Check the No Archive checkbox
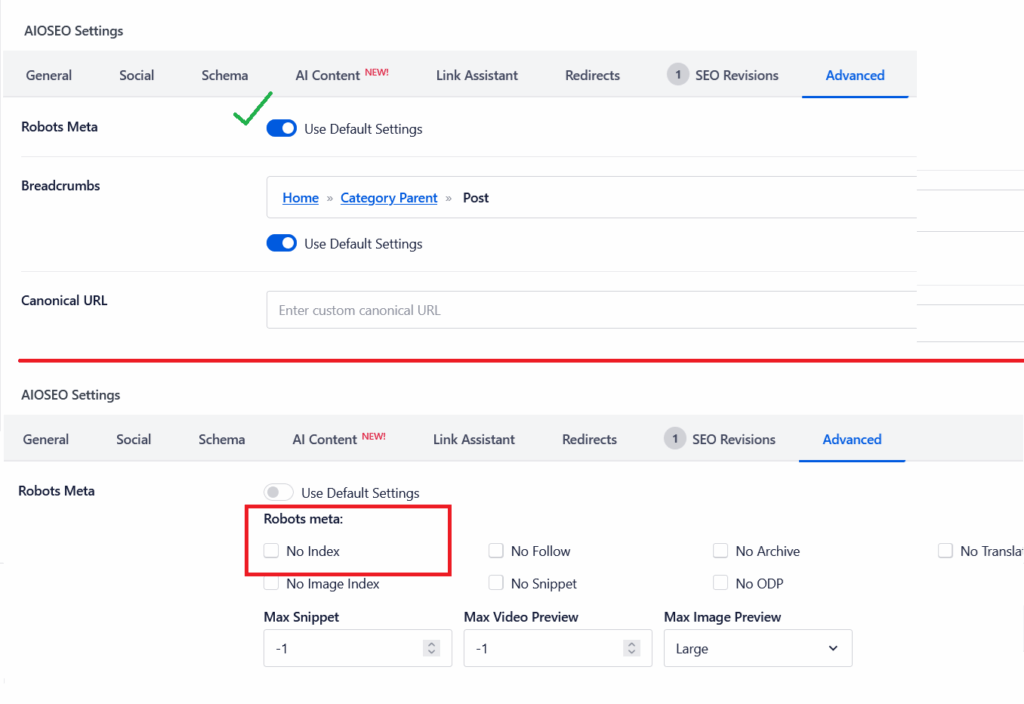The image size is (1024, 704). [720, 551]
